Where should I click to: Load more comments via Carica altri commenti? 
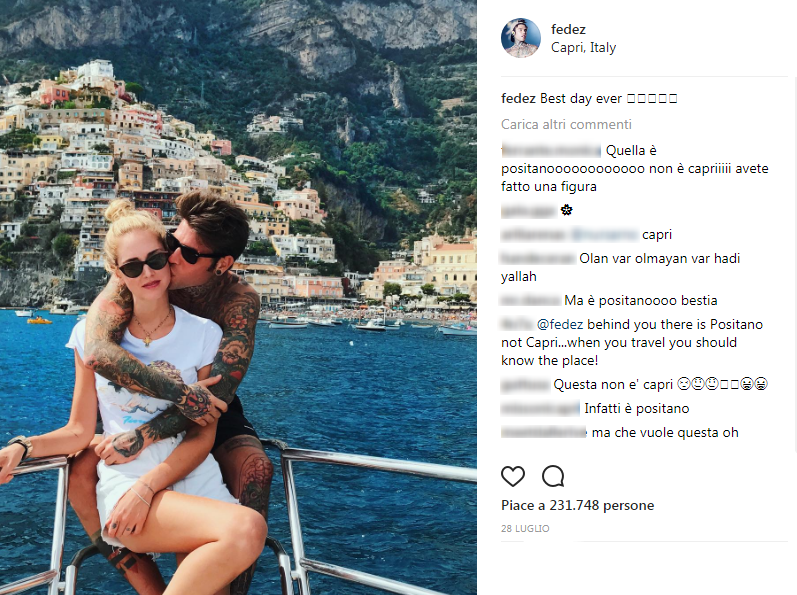(x=566, y=124)
